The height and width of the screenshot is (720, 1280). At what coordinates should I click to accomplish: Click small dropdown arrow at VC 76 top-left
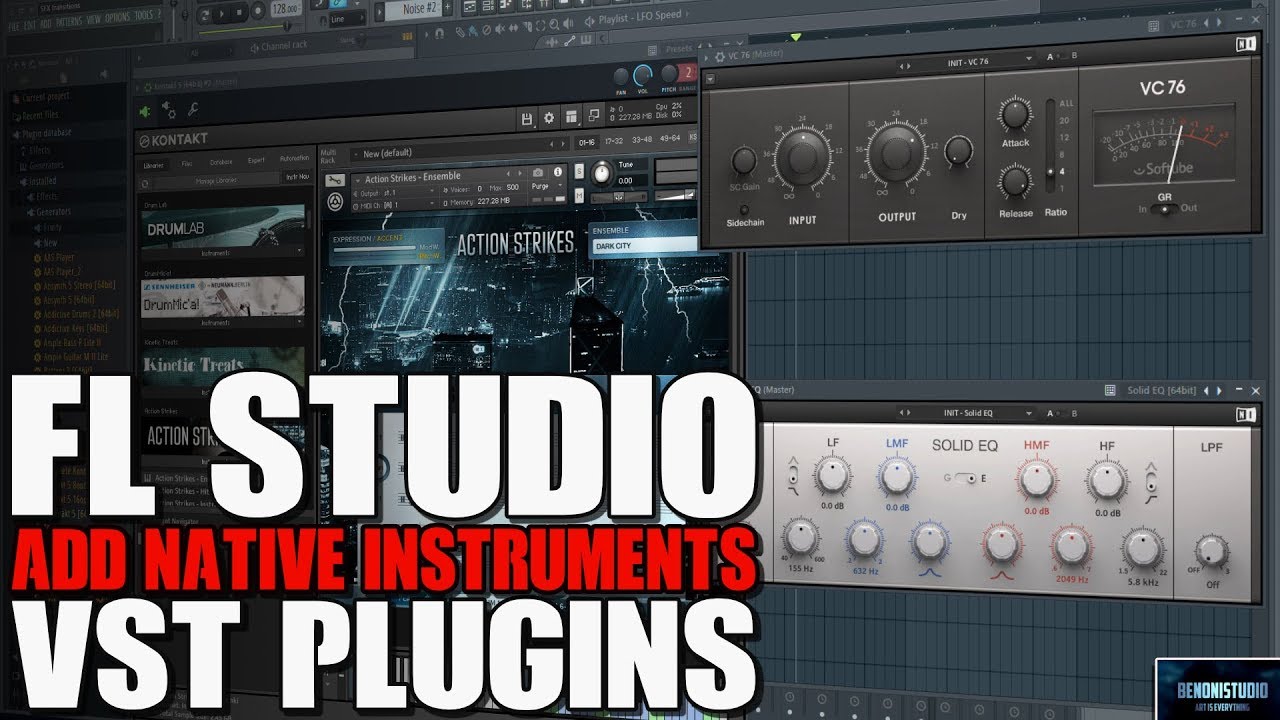pos(710,77)
